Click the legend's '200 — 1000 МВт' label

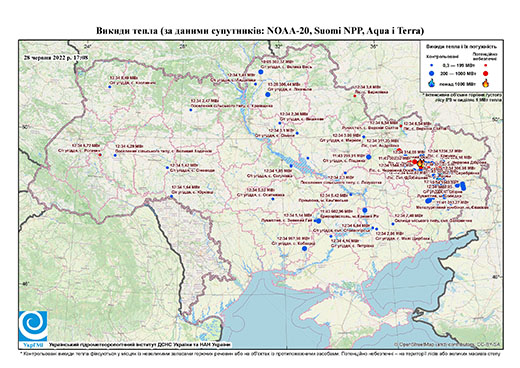point(458,73)
